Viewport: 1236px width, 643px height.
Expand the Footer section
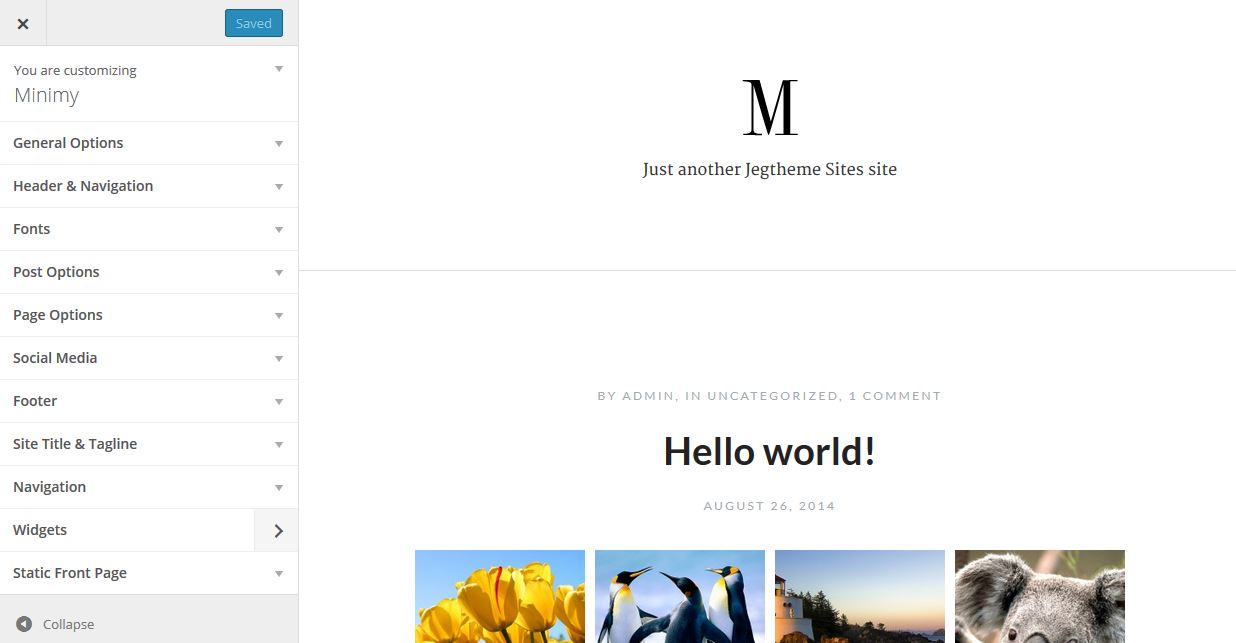coord(149,401)
